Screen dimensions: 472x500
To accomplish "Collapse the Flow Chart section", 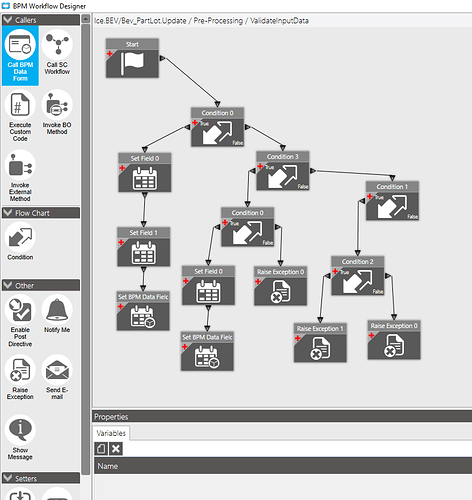I will coord(7,213).
